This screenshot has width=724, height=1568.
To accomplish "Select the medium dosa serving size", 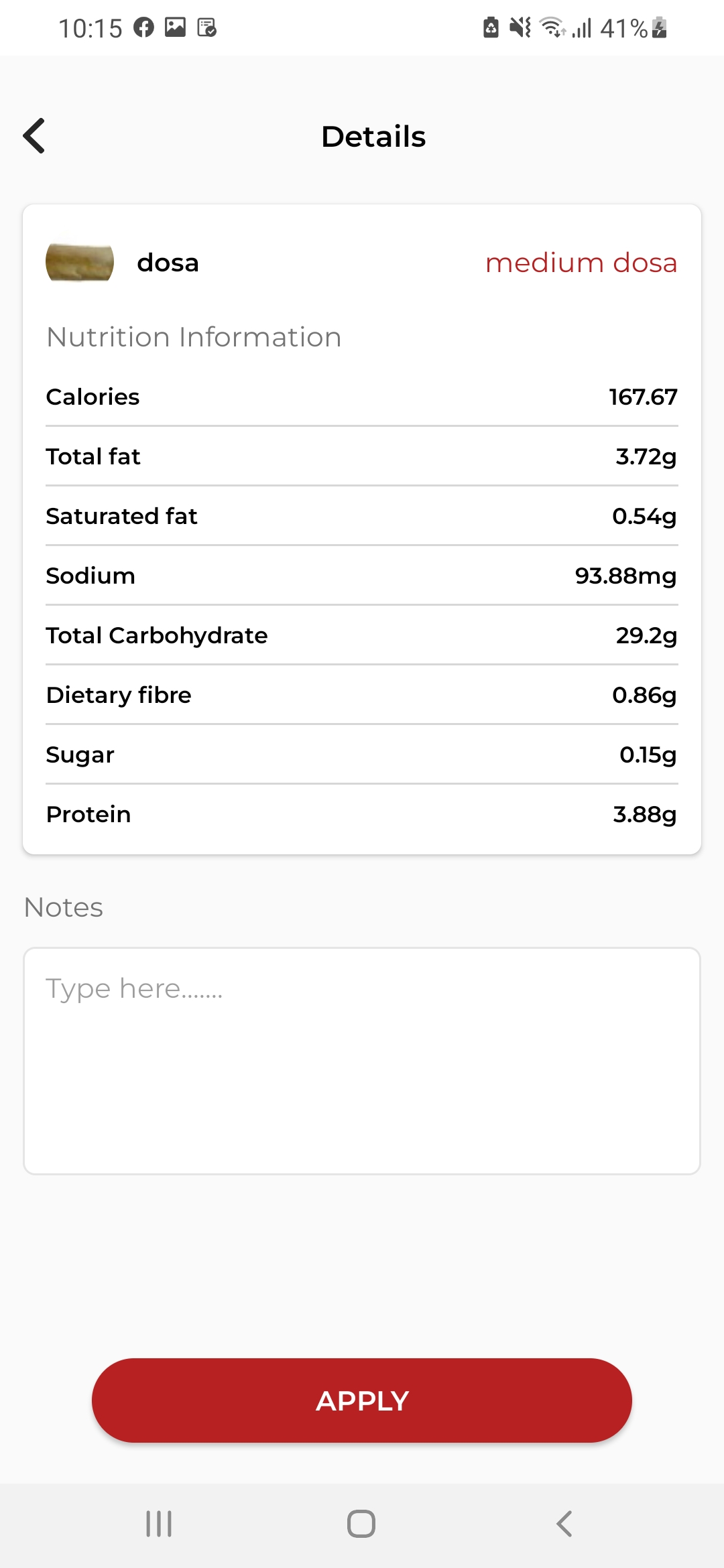I will pos(581,263).
